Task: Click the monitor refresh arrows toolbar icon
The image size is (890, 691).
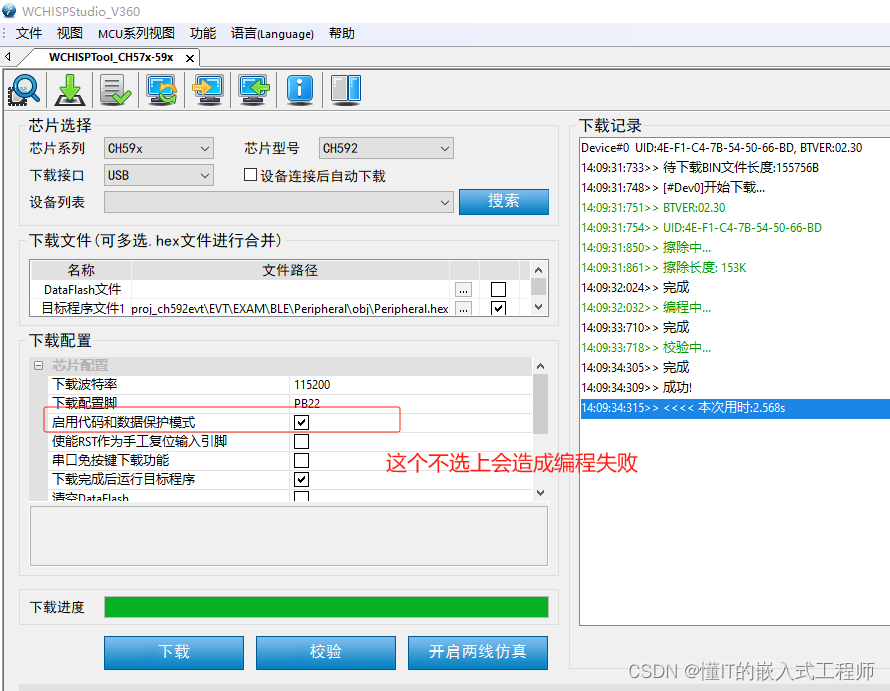Action: (x=162, y=90)
